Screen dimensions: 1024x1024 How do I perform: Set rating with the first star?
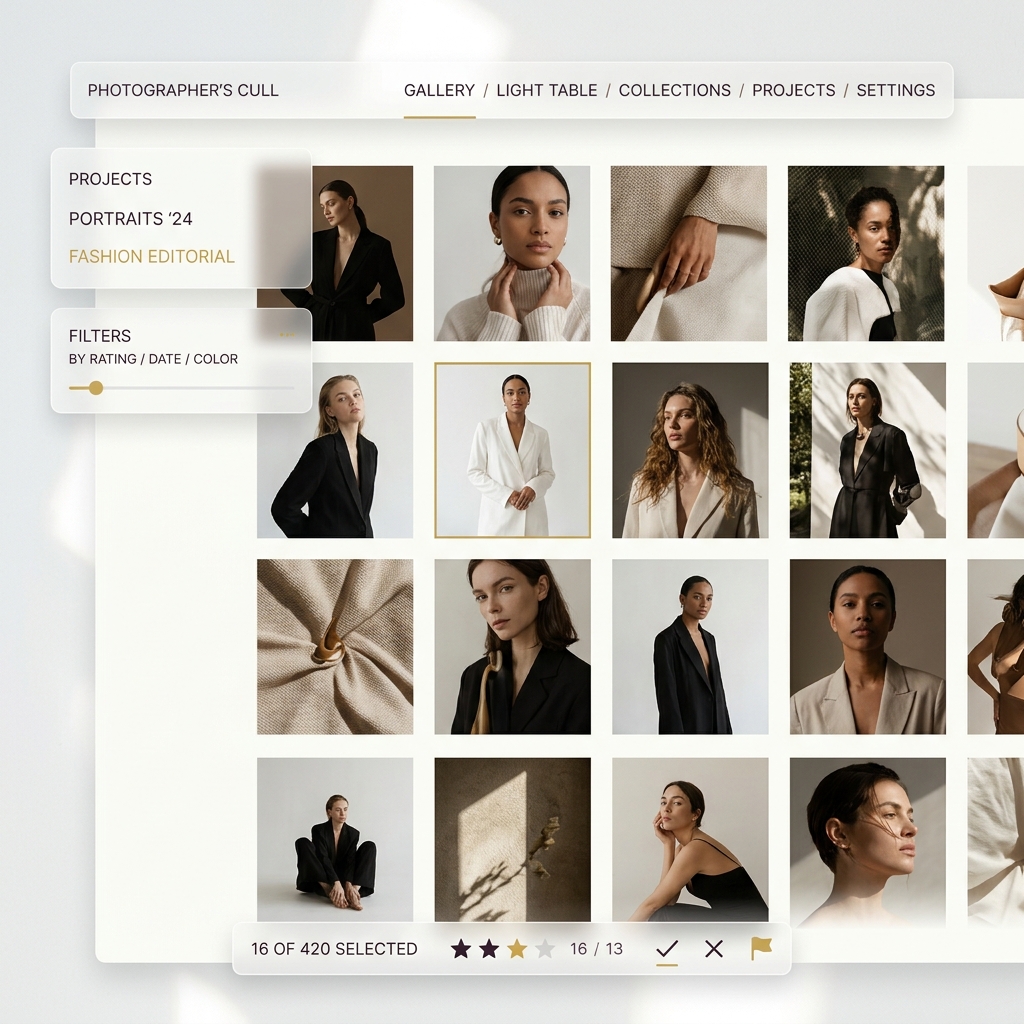point(461,948)
